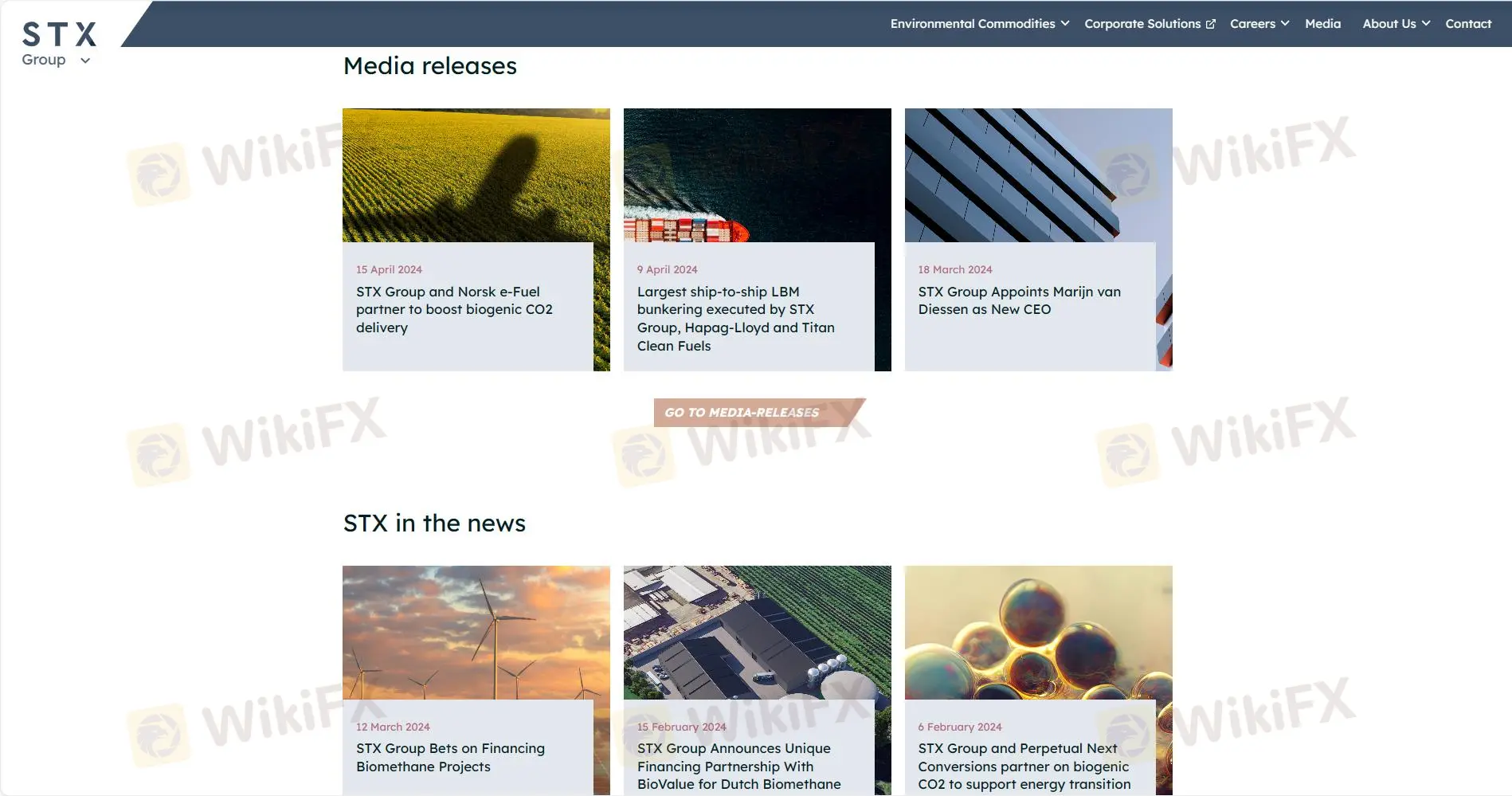Click the striped building facade image
The width and height of the screenshot is (1512, 796).
point(1037,175)
